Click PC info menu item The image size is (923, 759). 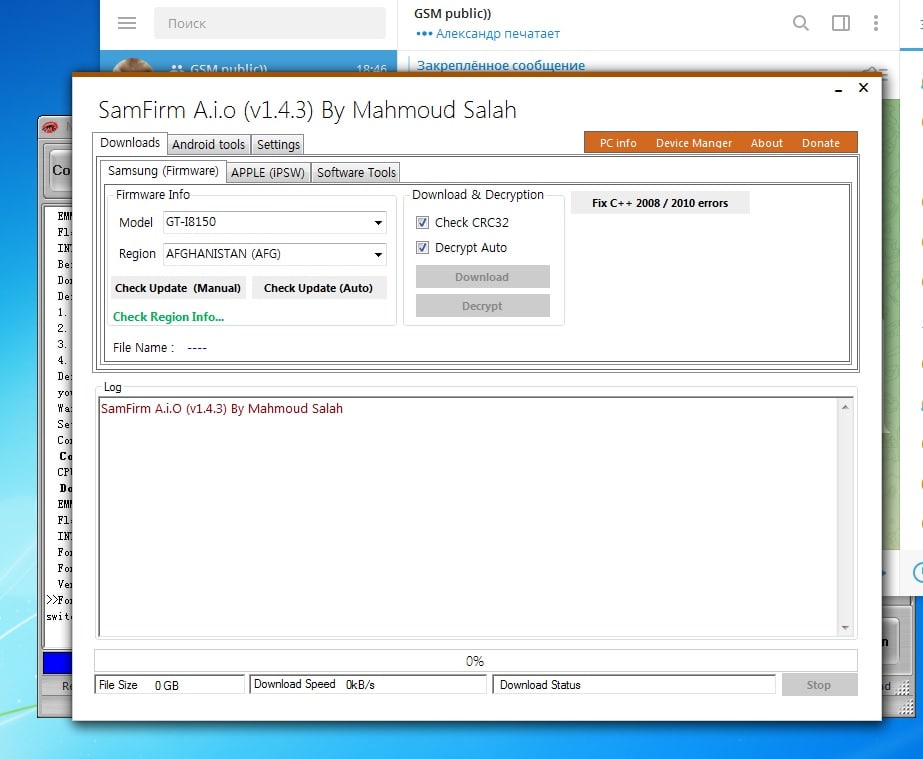(x=618, y=143)
